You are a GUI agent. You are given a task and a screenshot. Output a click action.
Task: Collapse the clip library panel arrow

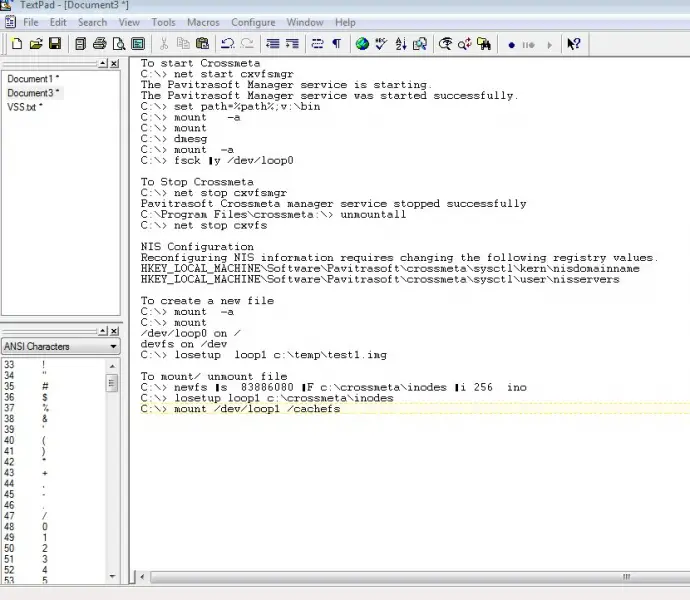[103, 331]
